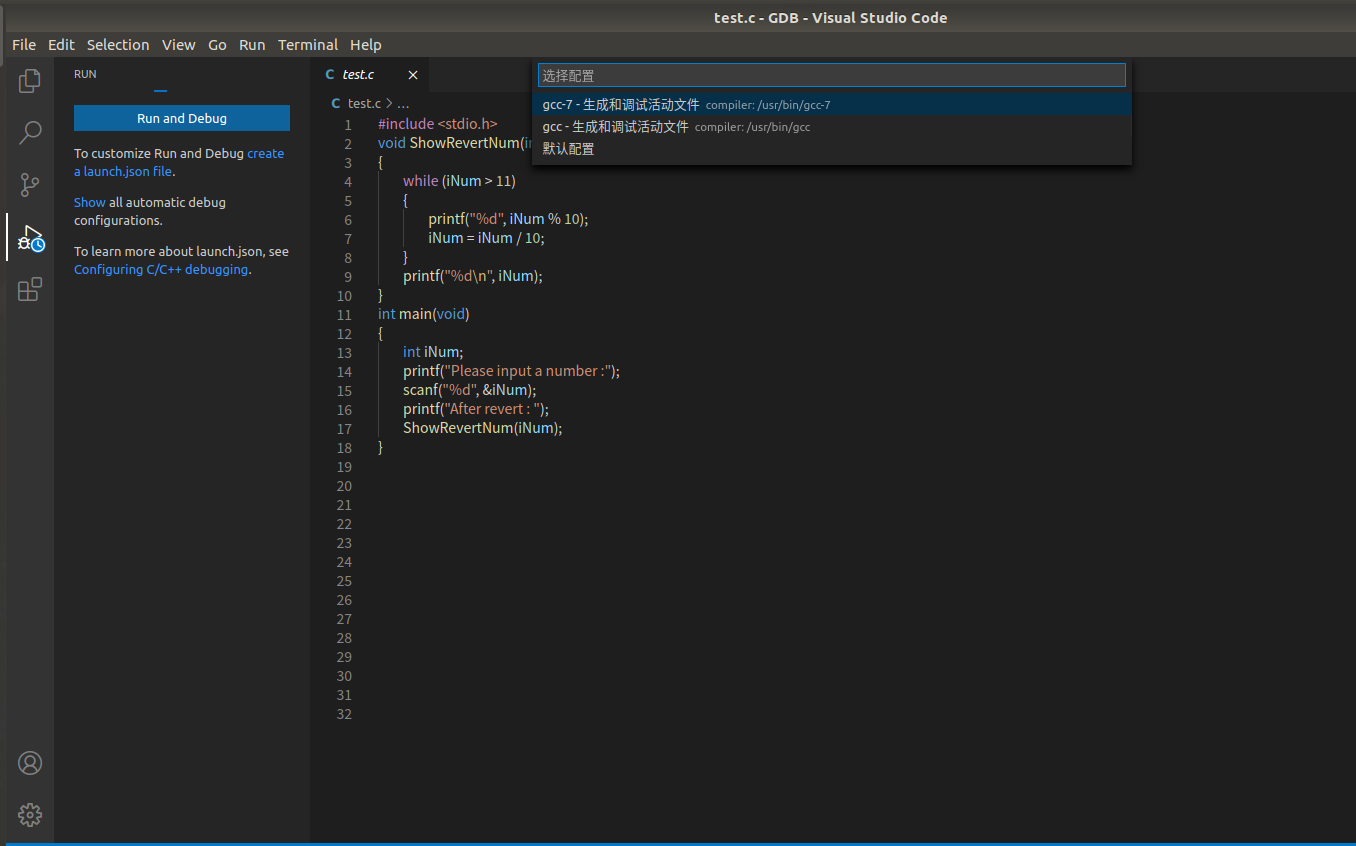Open the Search view icon

(30, 132)
